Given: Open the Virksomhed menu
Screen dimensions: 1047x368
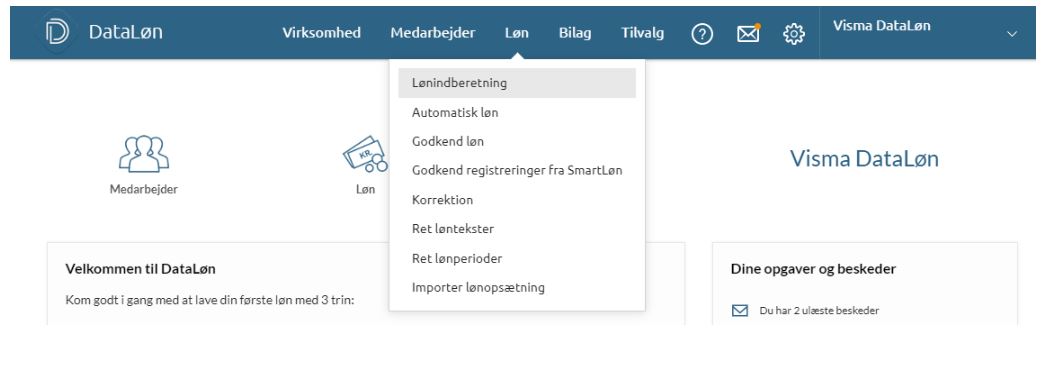Looking at the screenshot, I should click(x=321, y=33).
